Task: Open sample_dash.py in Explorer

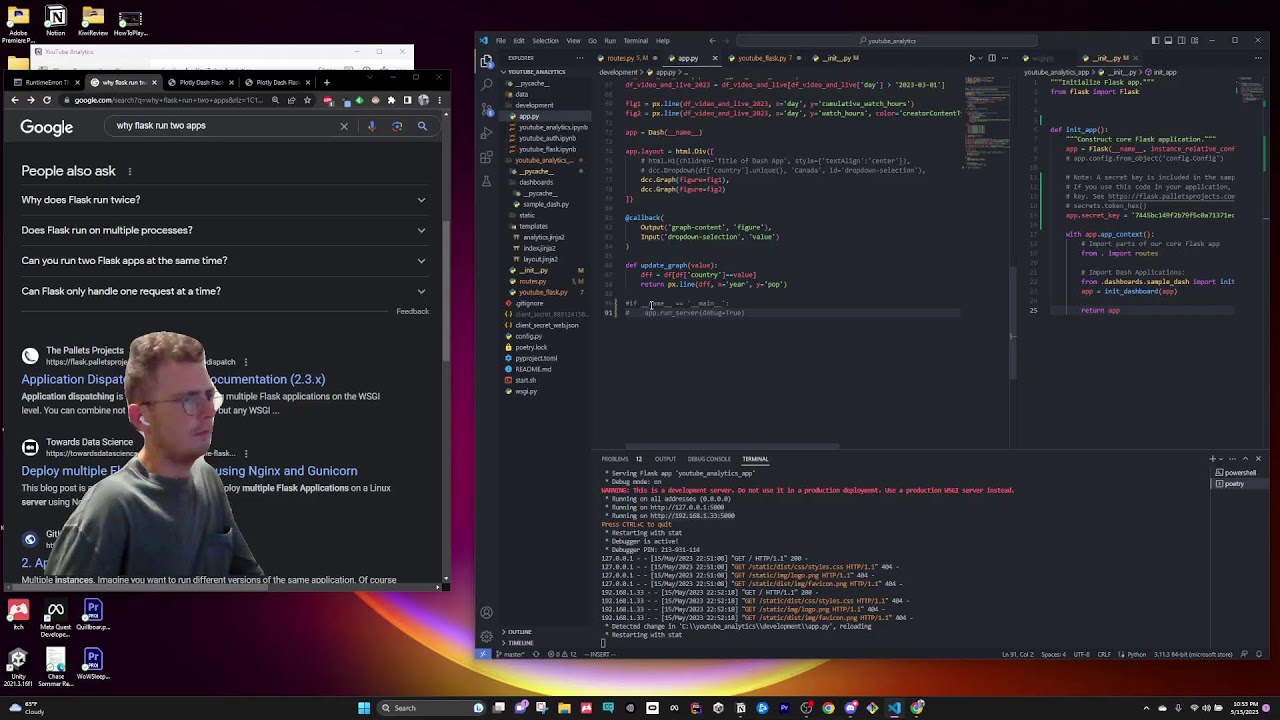Action: point(546,204)
